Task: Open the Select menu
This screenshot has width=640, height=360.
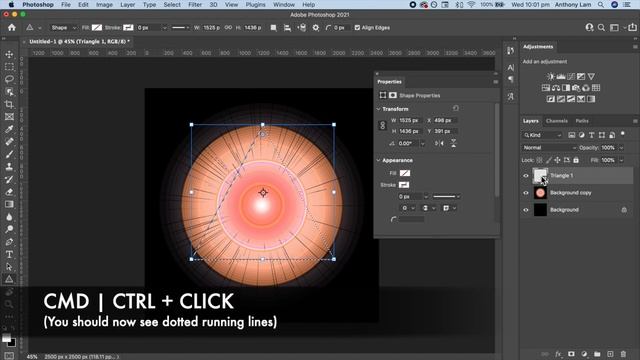Action: [172, 5]
